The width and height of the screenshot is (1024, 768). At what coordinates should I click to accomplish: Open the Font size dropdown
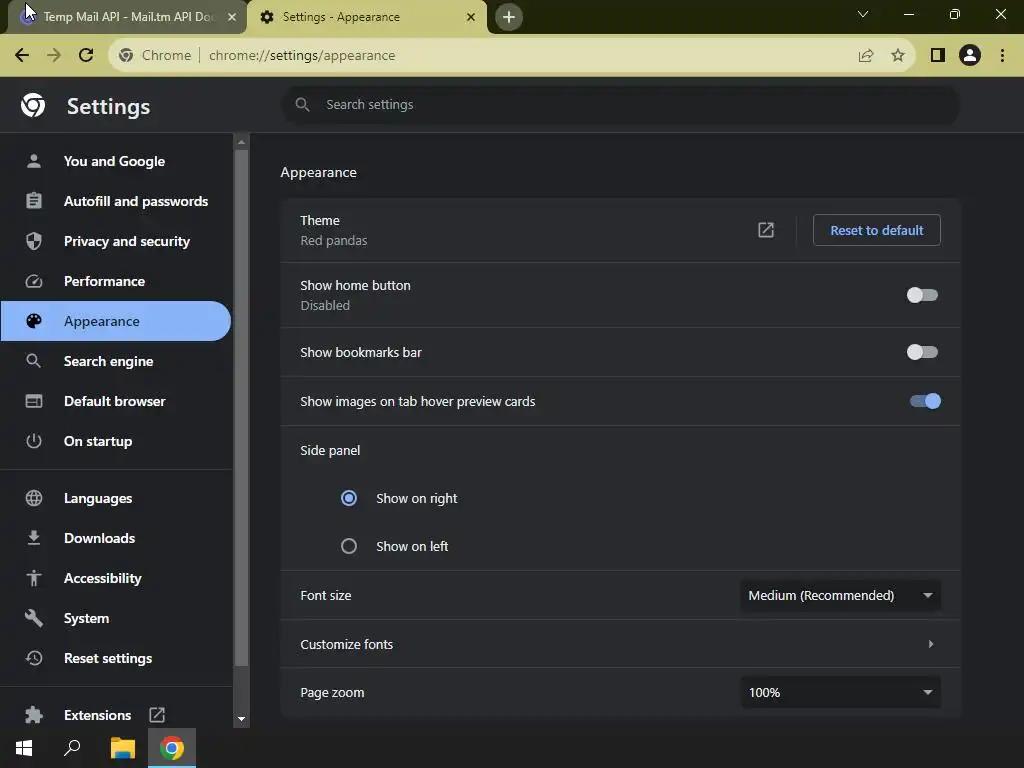(x=840, y=596)
